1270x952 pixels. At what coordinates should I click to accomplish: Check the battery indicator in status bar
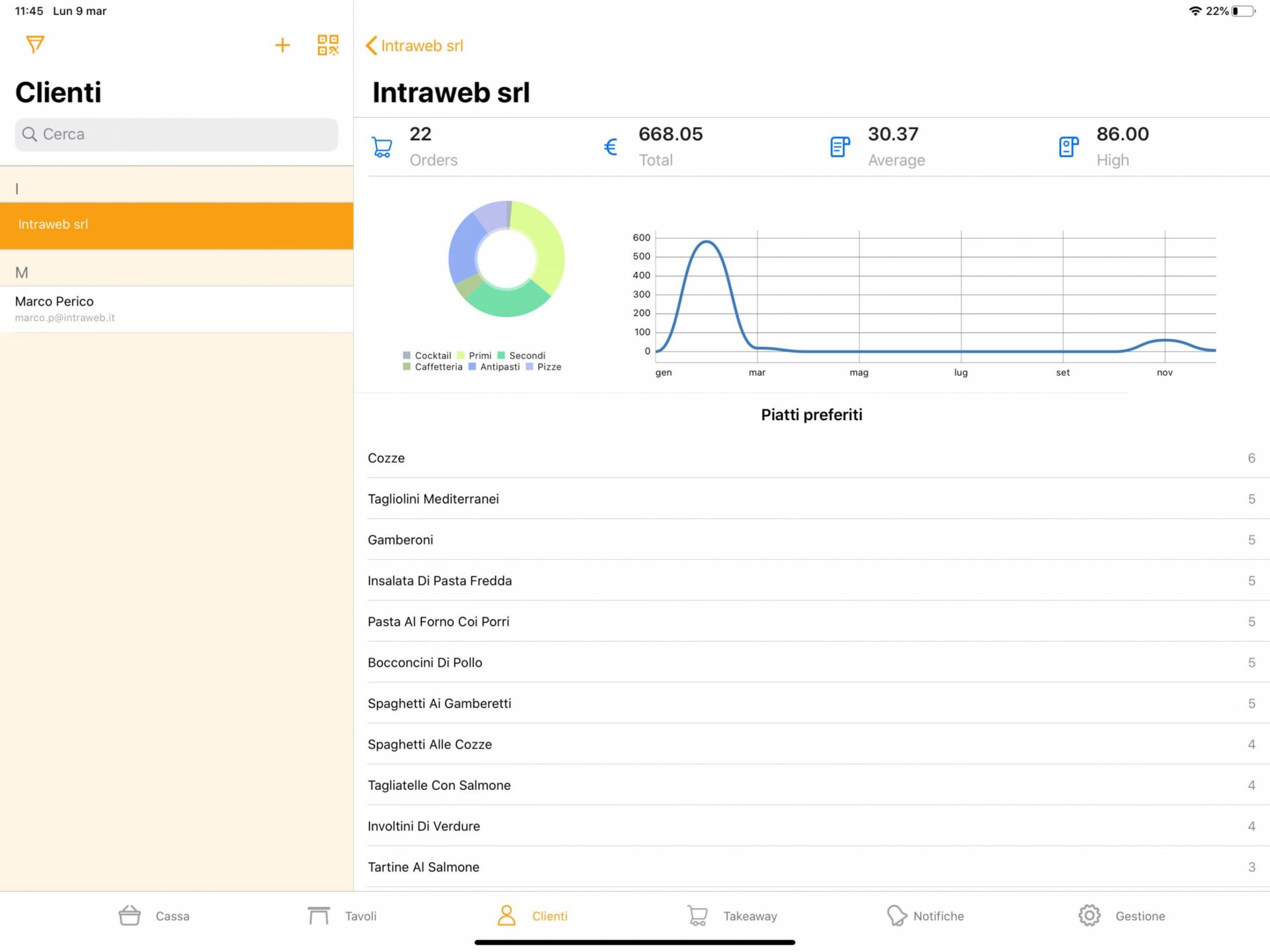point(1244,11)
